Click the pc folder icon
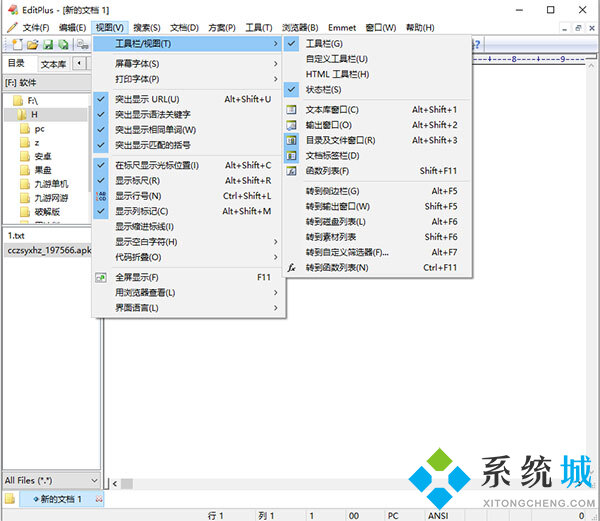Image resolution: width=600 pixels, height=521 pixels. click(x=25, y=129)
